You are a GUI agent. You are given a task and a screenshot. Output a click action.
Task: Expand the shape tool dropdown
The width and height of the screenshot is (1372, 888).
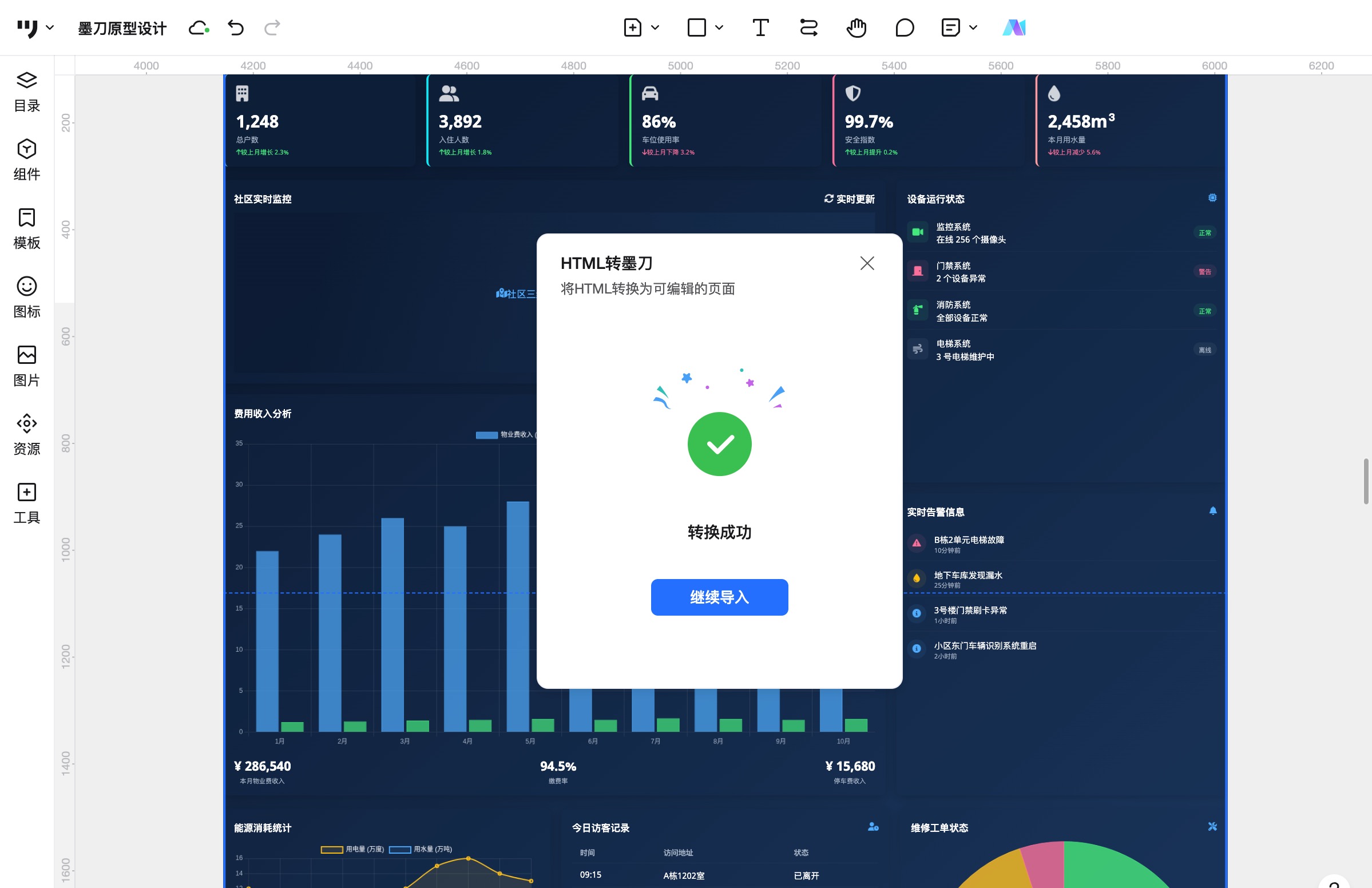click(x=717, y=27)
